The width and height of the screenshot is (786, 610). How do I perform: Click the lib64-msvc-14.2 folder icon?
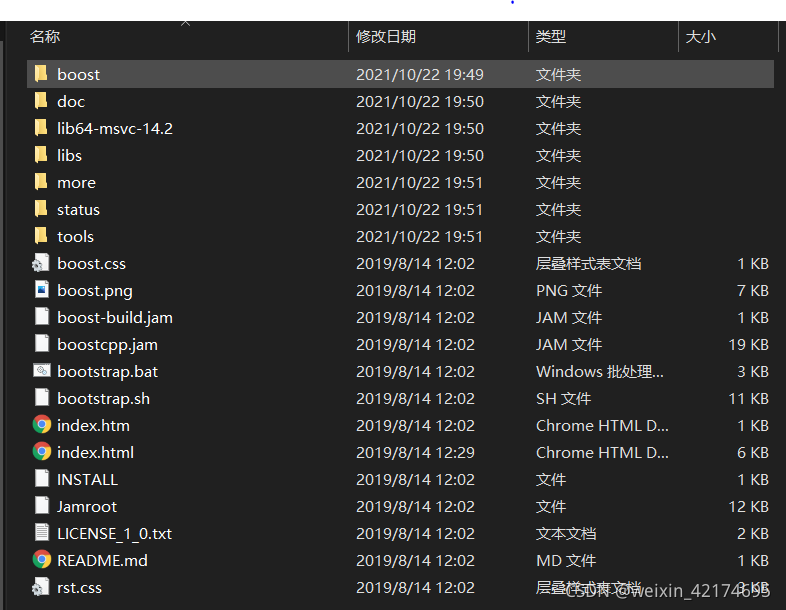tap(41, 128)
